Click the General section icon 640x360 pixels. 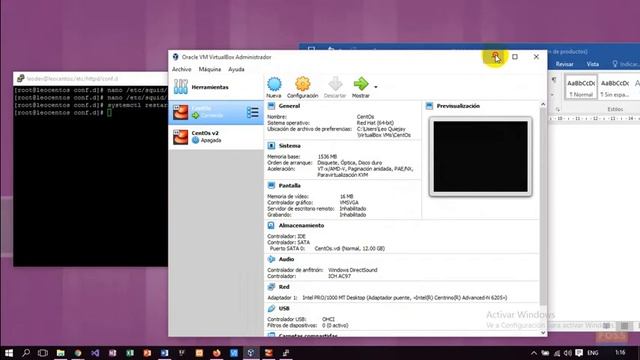pyautogui.click(x=271, y=106)
